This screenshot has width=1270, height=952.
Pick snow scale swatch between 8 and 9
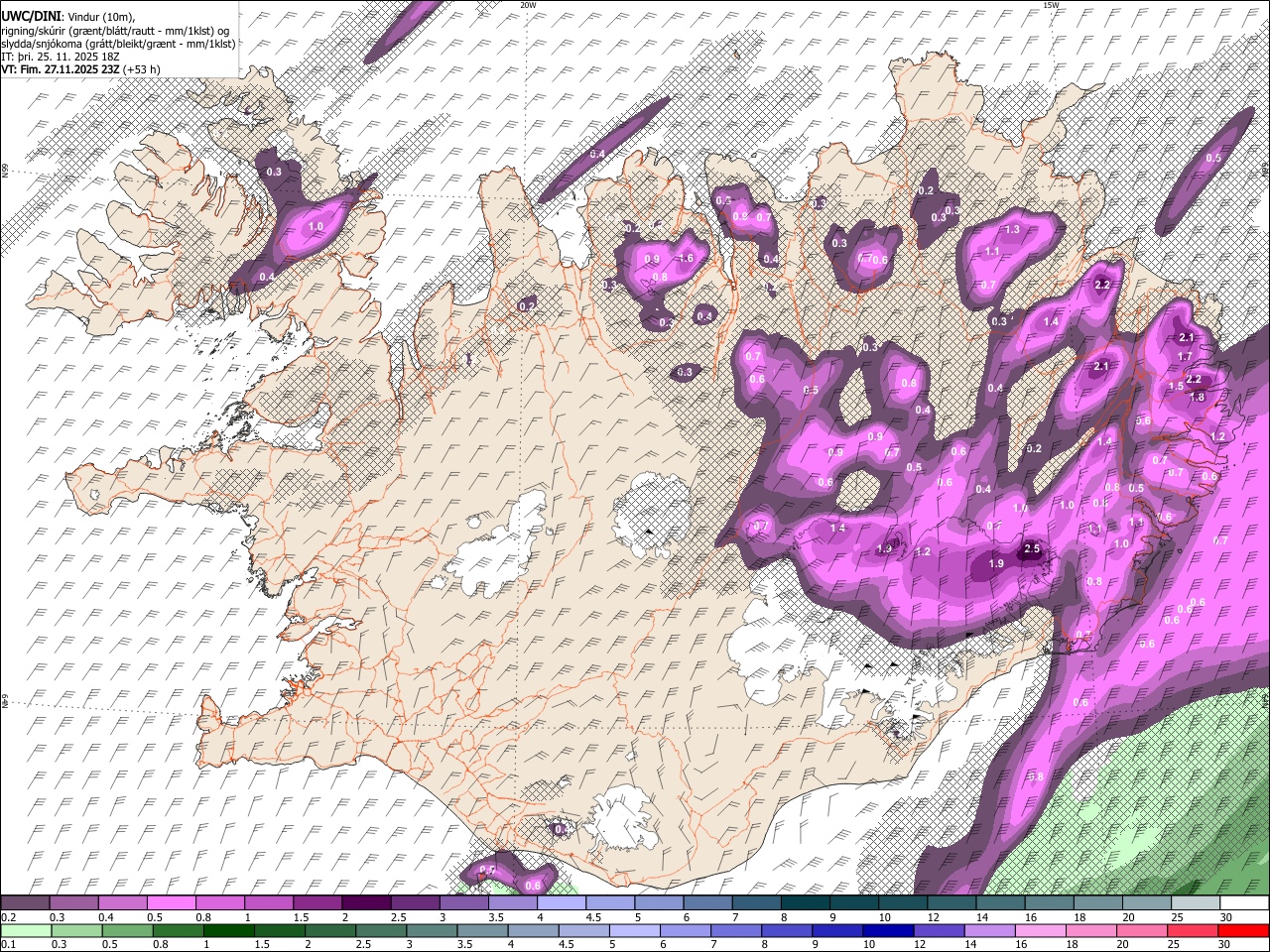pos(806,902)
